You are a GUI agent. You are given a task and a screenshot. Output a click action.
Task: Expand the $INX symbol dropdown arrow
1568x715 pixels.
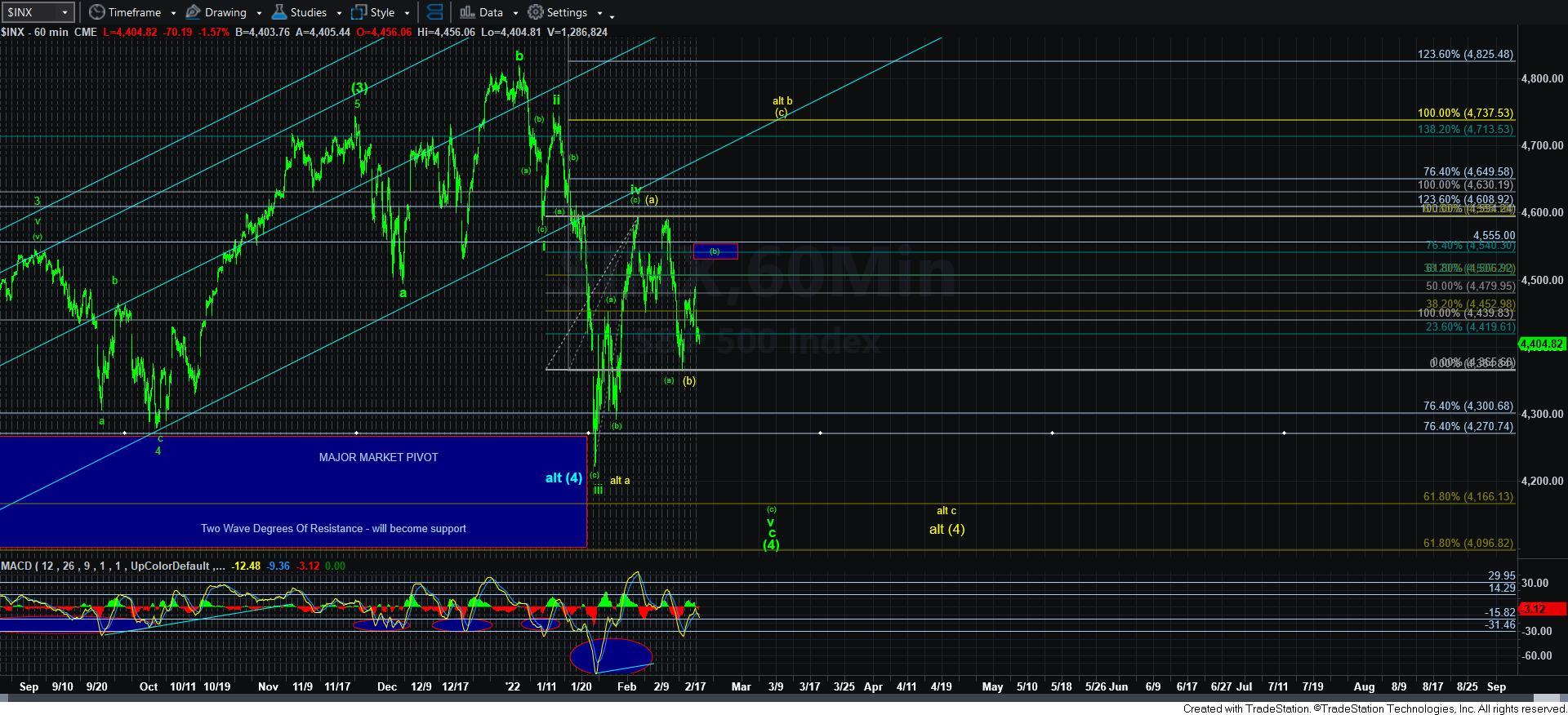point(65,12)
